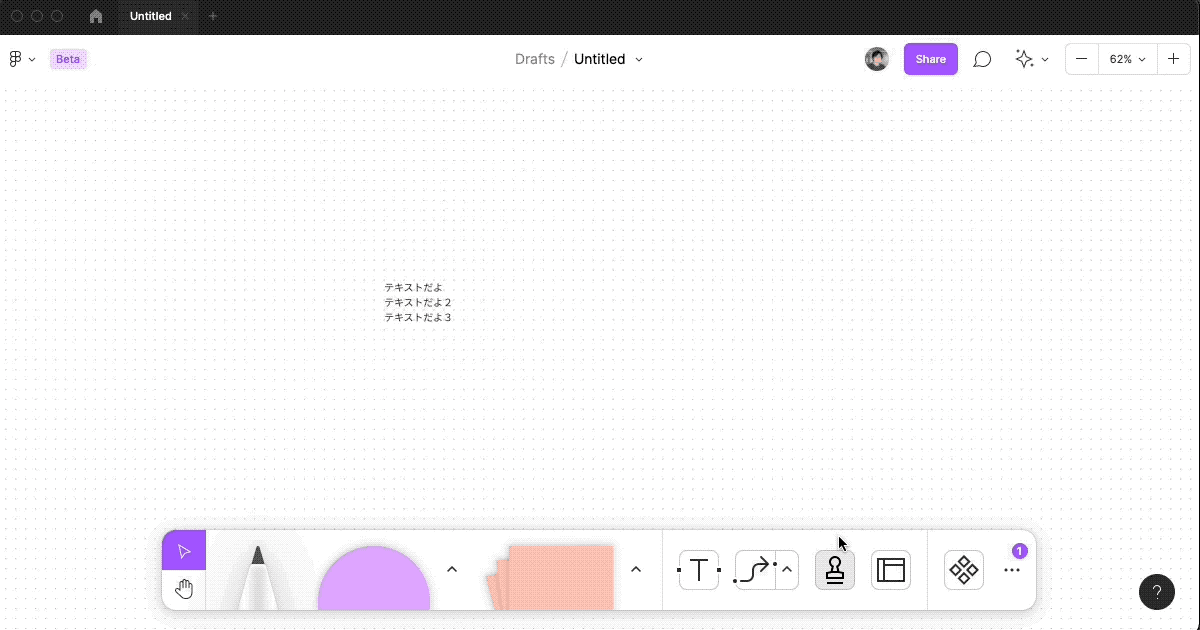Screen dimensions: 1200x630
Task: Select the Stamp tool
Action: pos(835,570)
